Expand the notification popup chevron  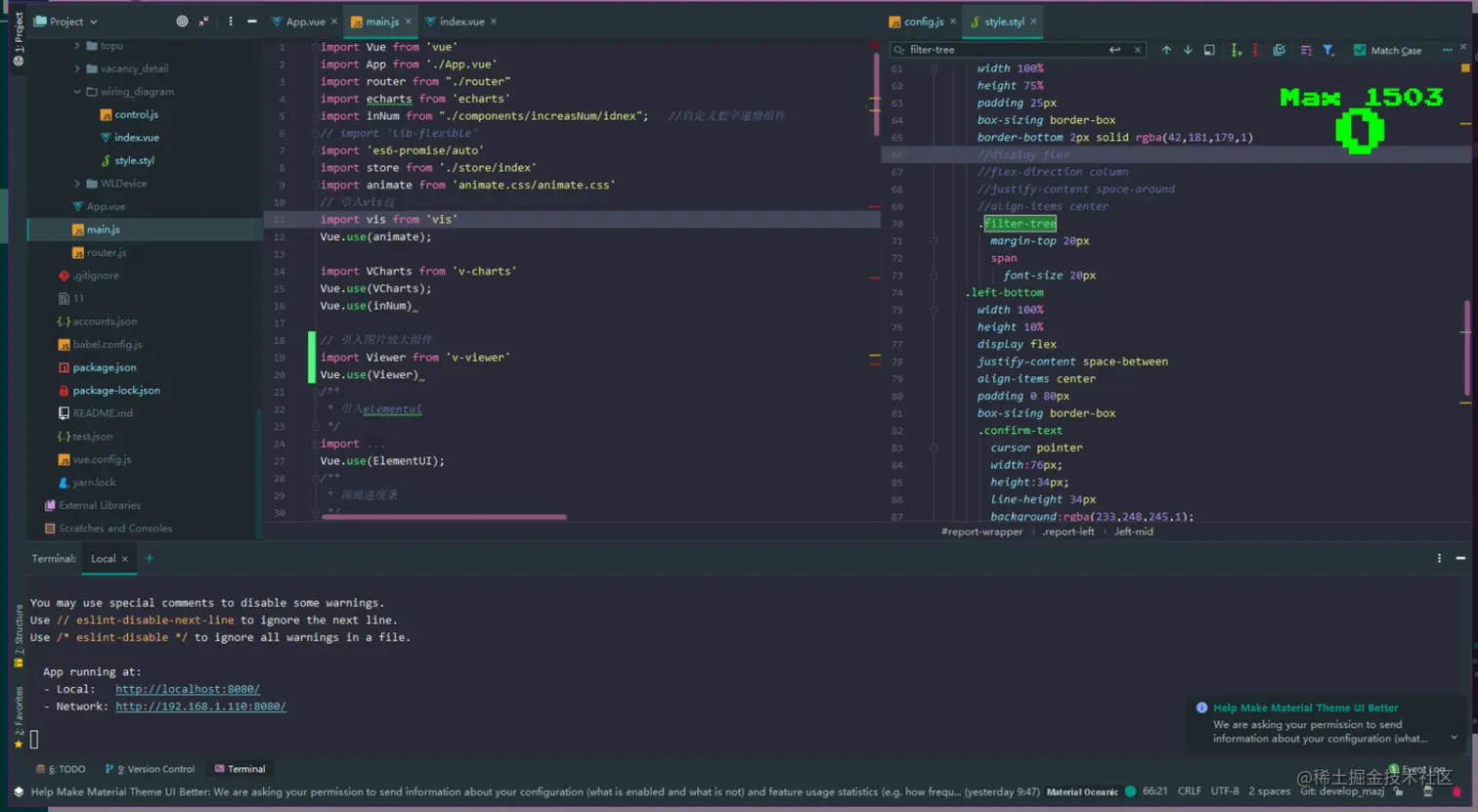pyautogui.click(x=1454, y=738)
